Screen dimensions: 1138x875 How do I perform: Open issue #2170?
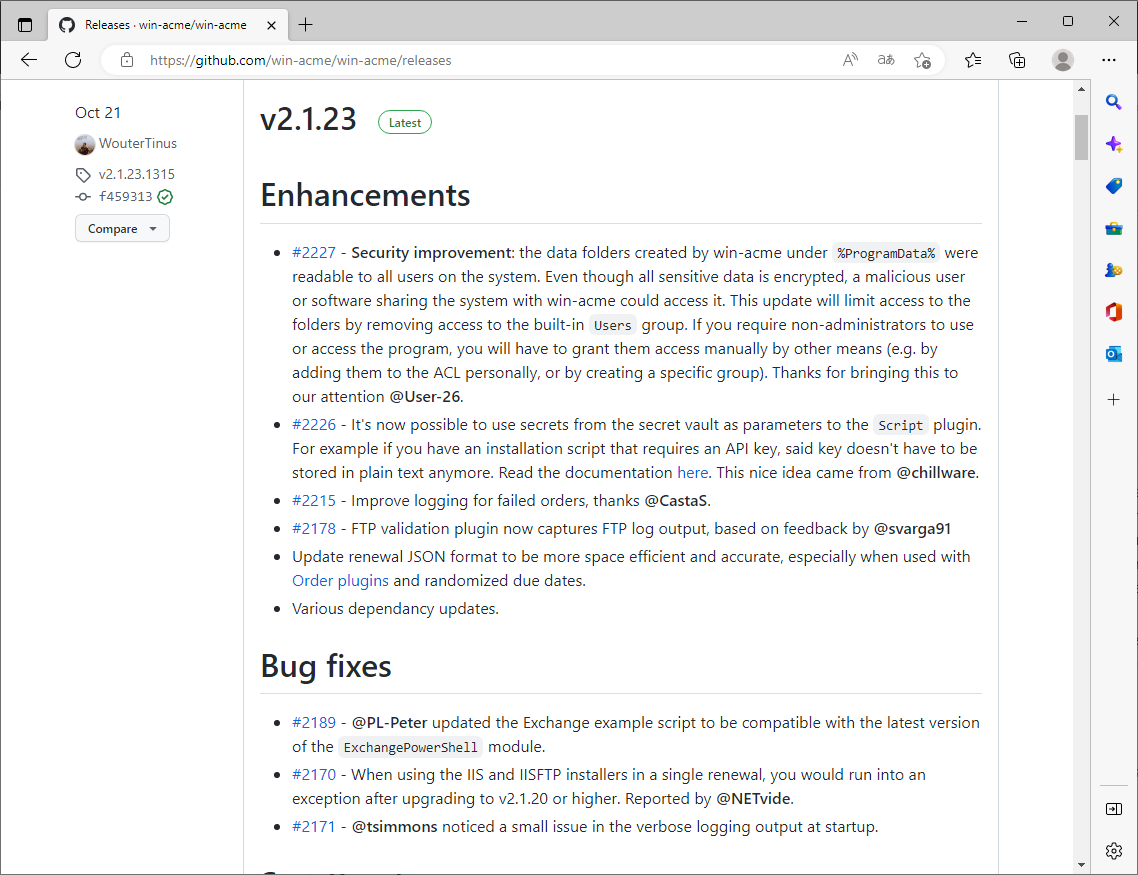tap(314, 775)
